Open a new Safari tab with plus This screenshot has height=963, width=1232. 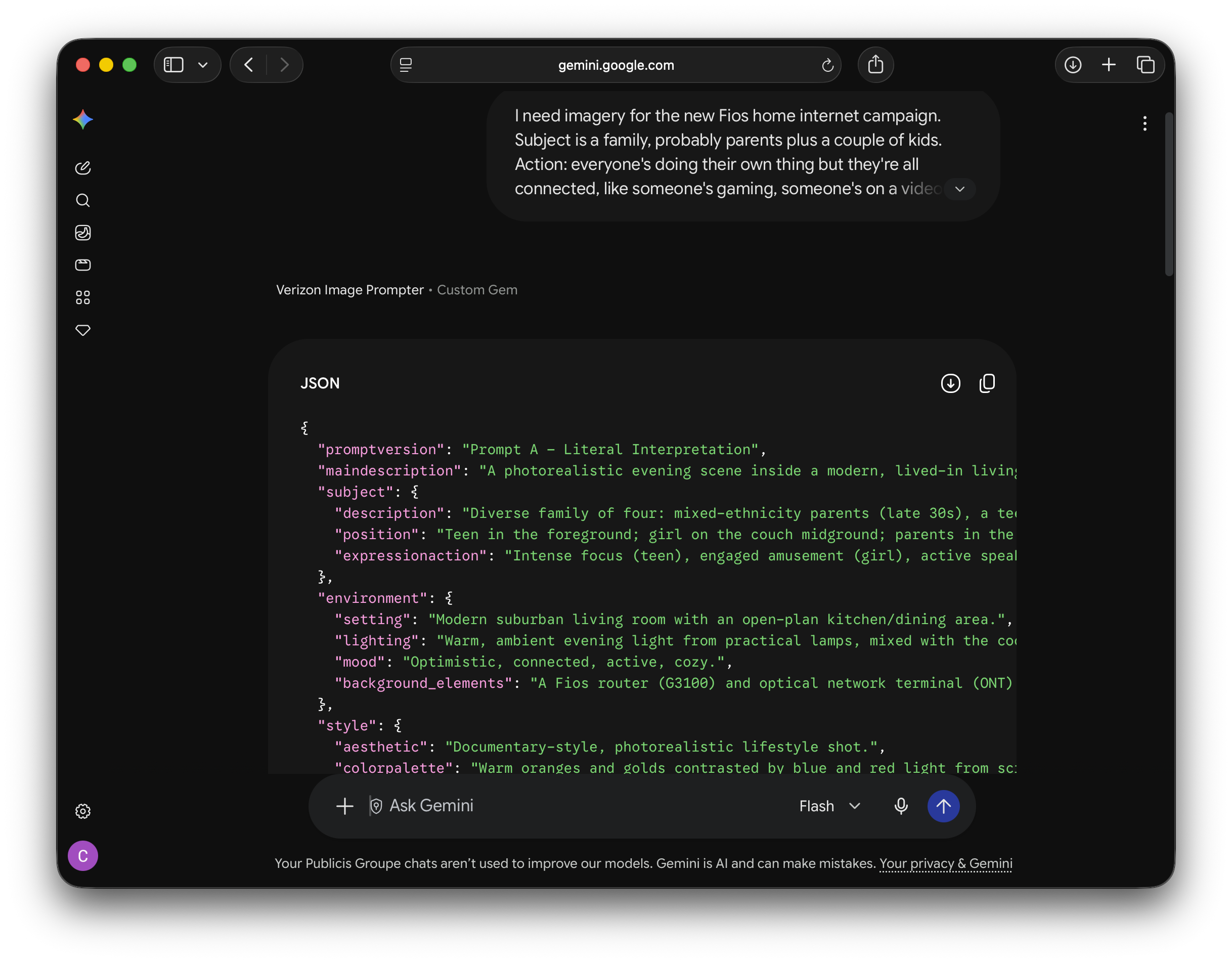click(x=1109, y=65)
